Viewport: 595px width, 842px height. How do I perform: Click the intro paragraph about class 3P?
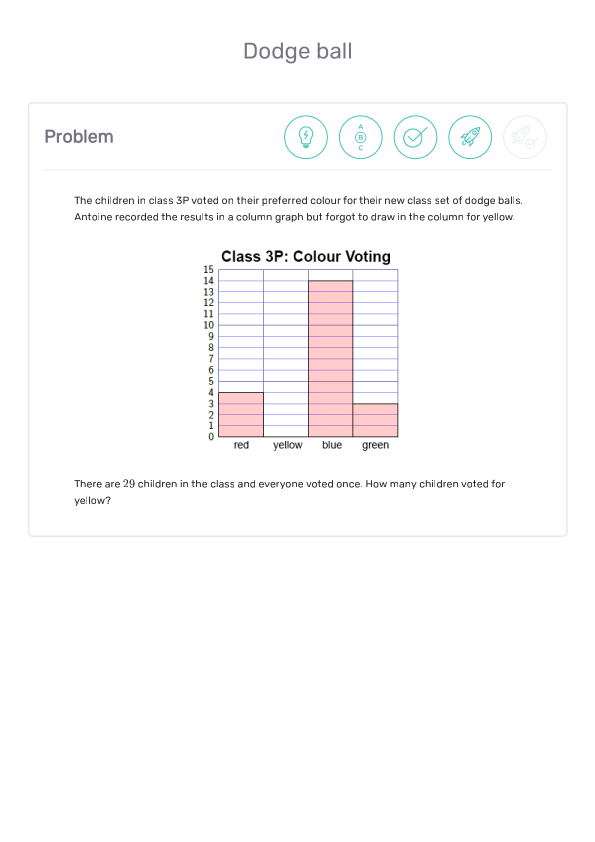(299, 208)
